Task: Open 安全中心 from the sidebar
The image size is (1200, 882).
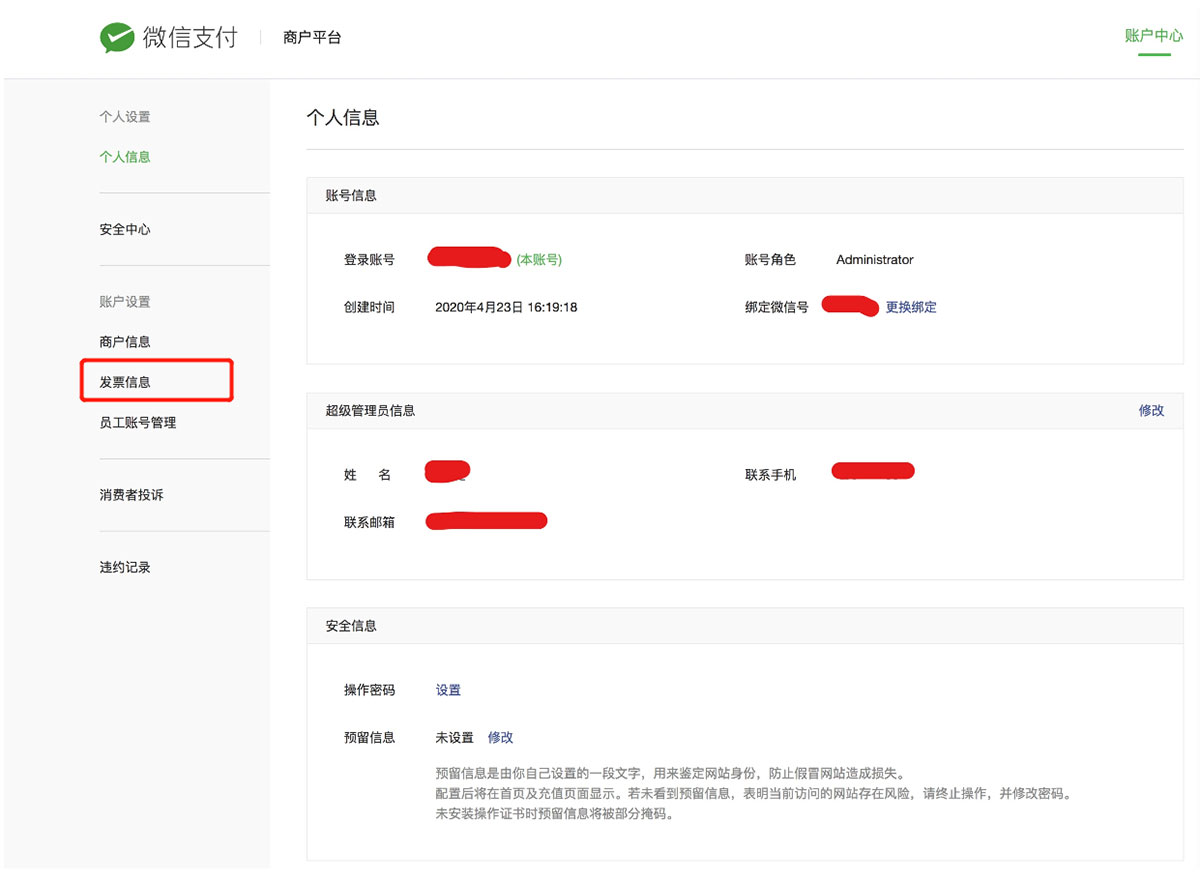Action: 125,229
